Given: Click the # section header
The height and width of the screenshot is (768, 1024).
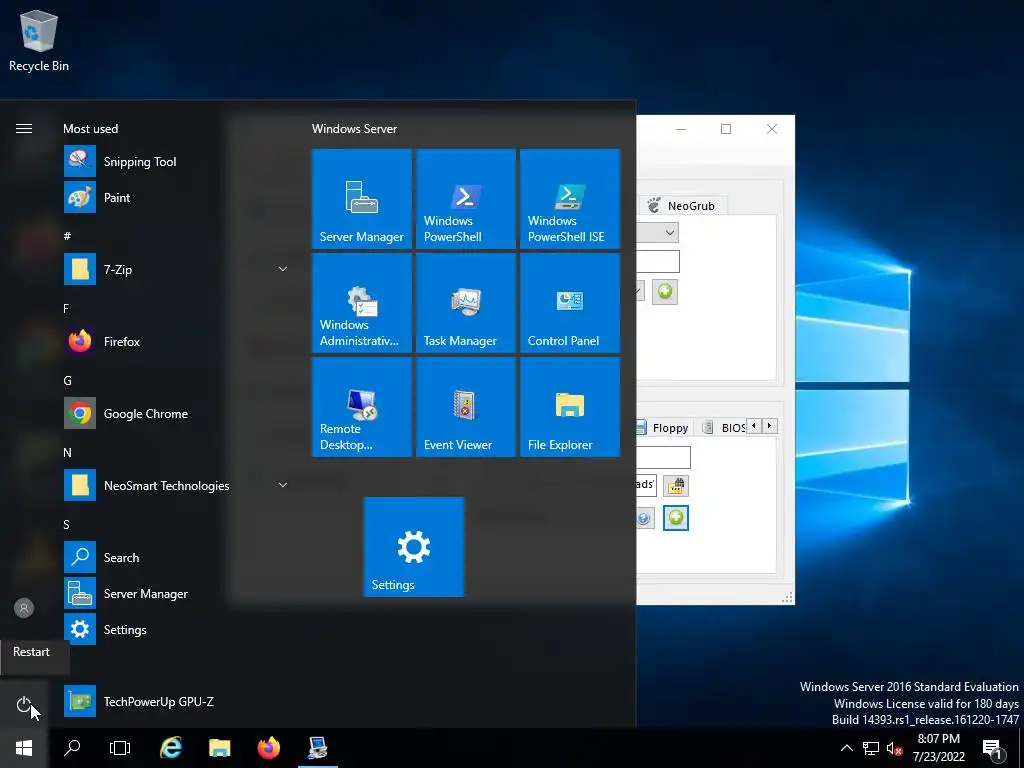Looking at the screenshot, I should (67, 236).
